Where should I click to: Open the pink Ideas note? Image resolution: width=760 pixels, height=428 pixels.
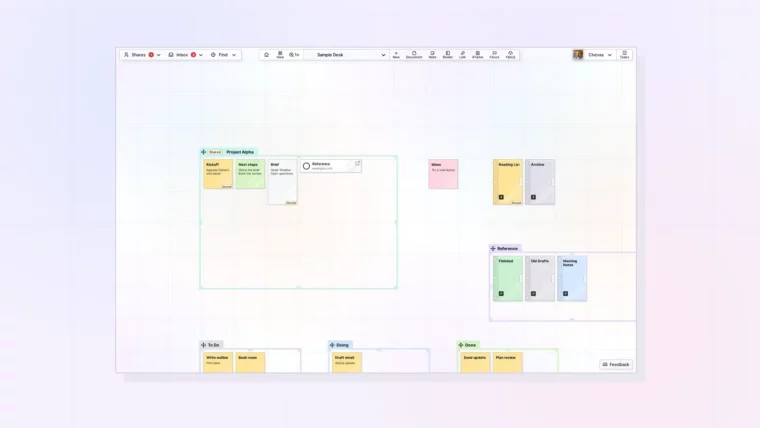pos(443,174)
